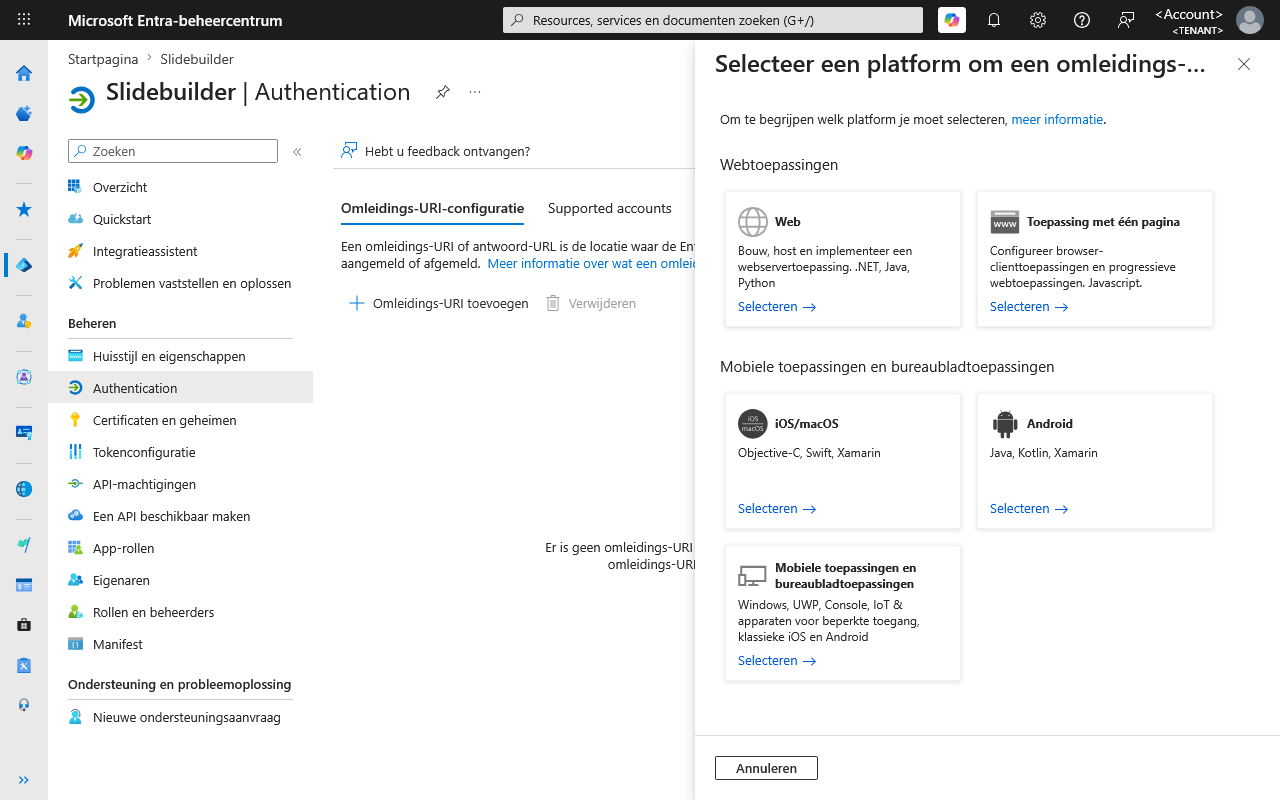Go to Home icon in left rail
1280x800 pixels.
click(24, 73)
